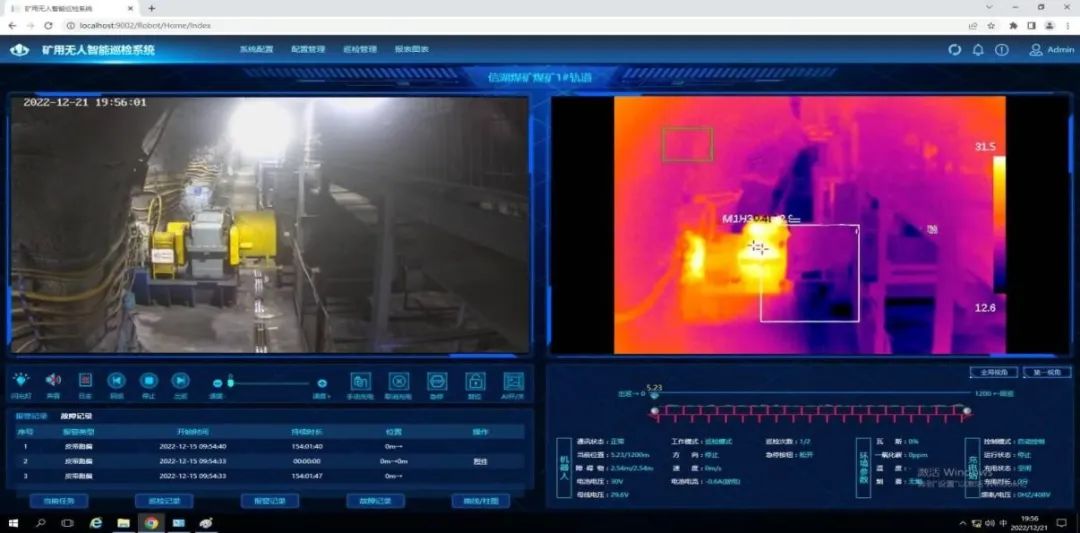Image resolution: width=1080 pixels, height=533 pixels.
Task: Click the forward (出巡) round button
Action: pyautogui.click(x=180, y=381)
